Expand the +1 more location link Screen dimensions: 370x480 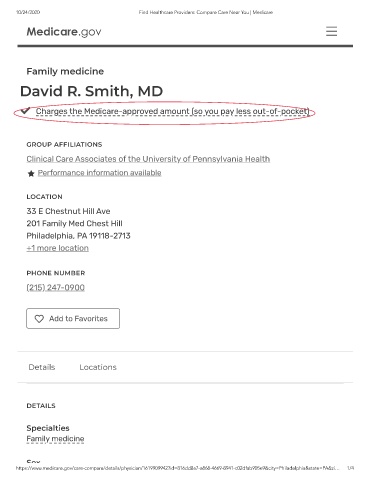tap(58, 248)
